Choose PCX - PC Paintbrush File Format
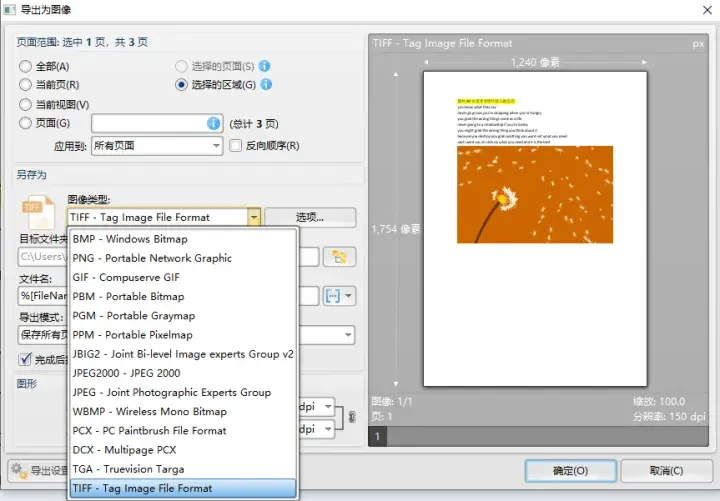 [x=182, y=431]
